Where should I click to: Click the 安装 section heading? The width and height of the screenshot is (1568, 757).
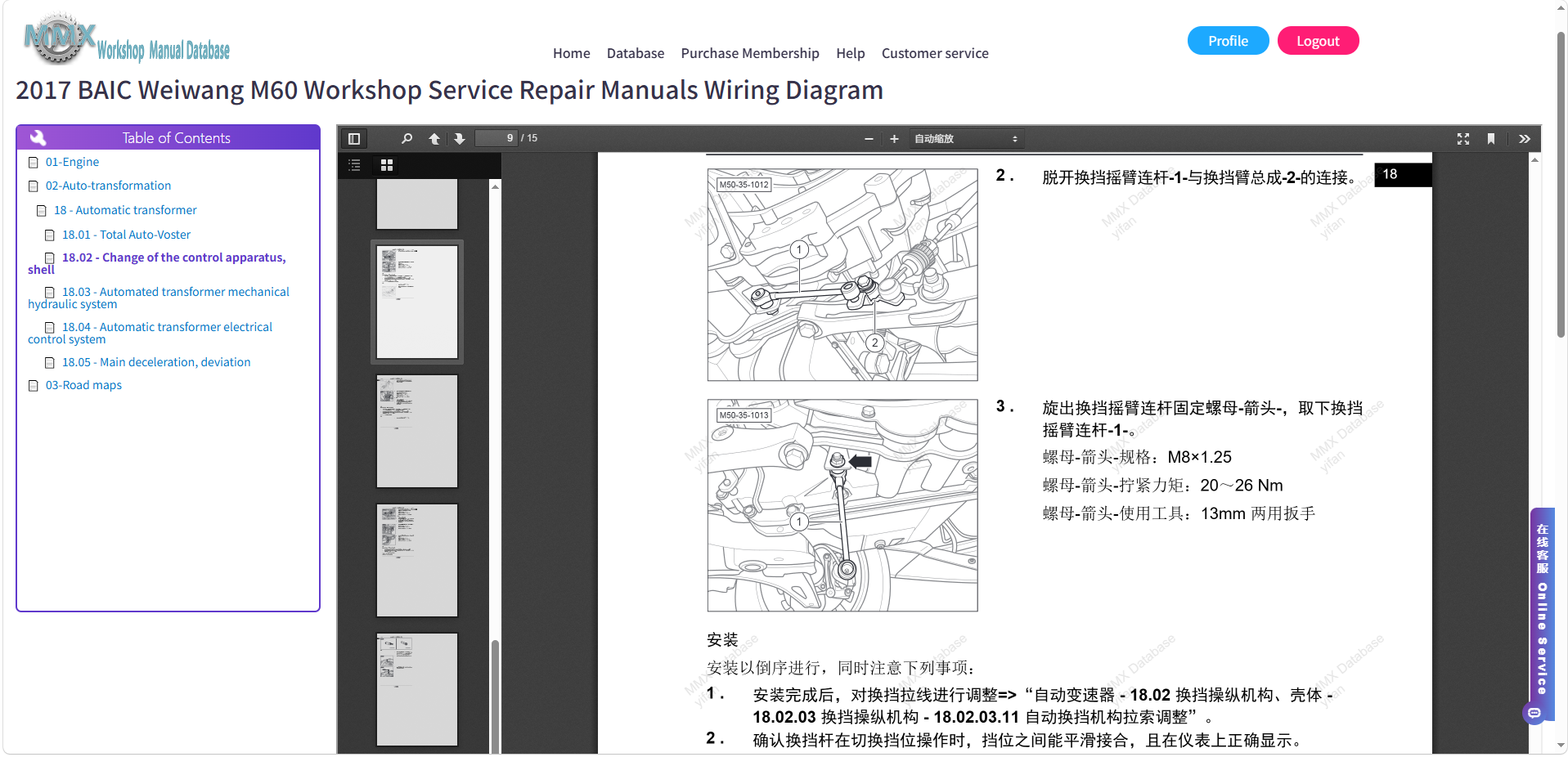pyautogui.click(x=722, y=640)
